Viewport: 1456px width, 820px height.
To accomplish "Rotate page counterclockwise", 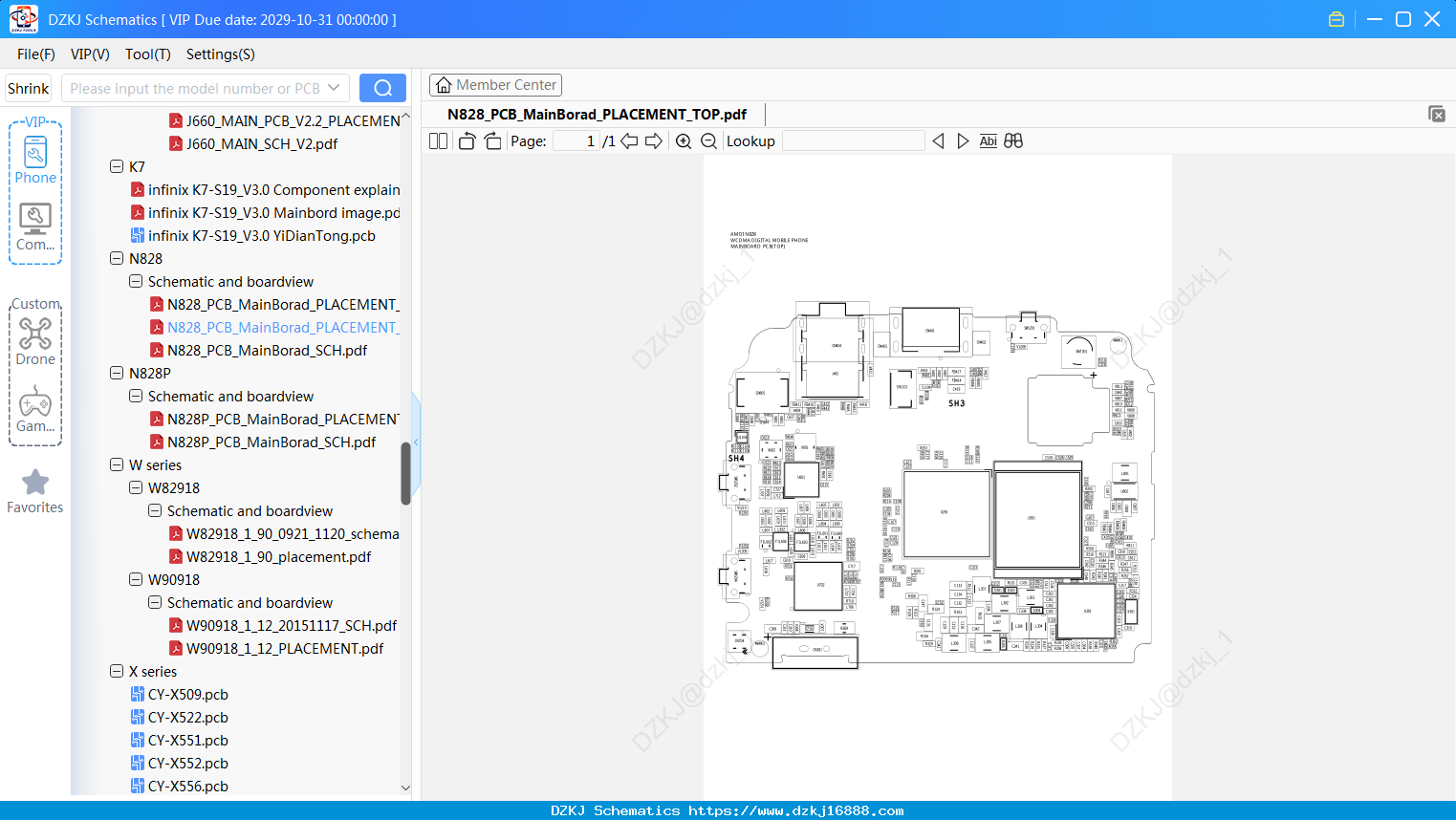I will pyautogui.click(x=467, y=141).
